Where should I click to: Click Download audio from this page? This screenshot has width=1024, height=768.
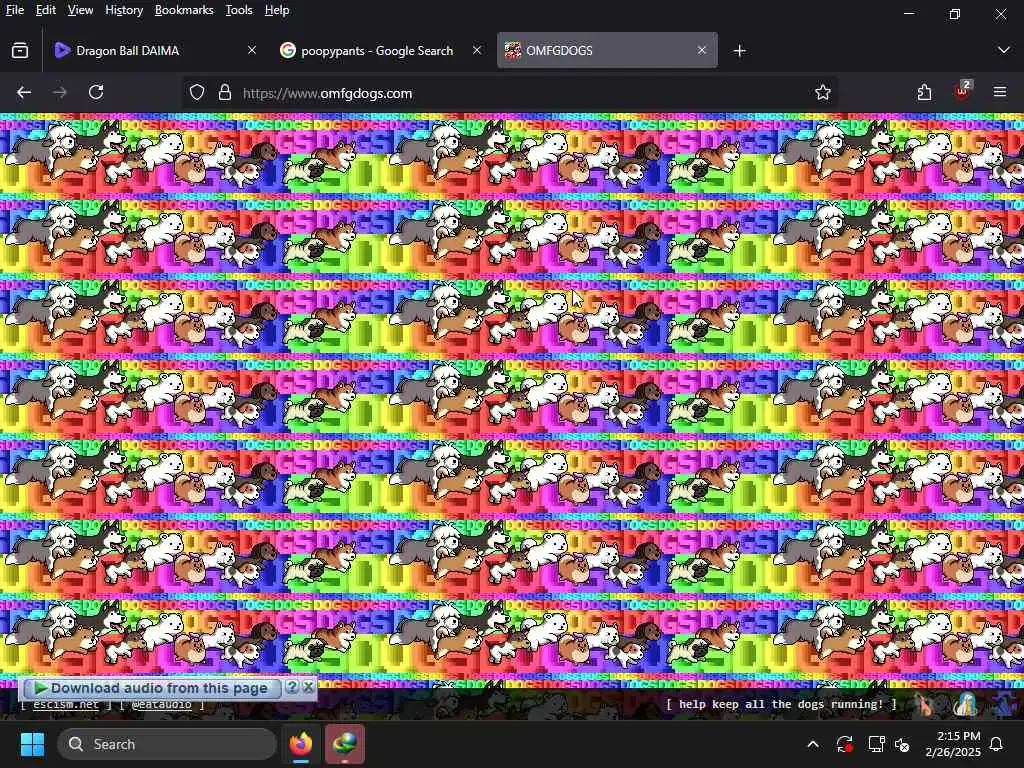[151, 688]
